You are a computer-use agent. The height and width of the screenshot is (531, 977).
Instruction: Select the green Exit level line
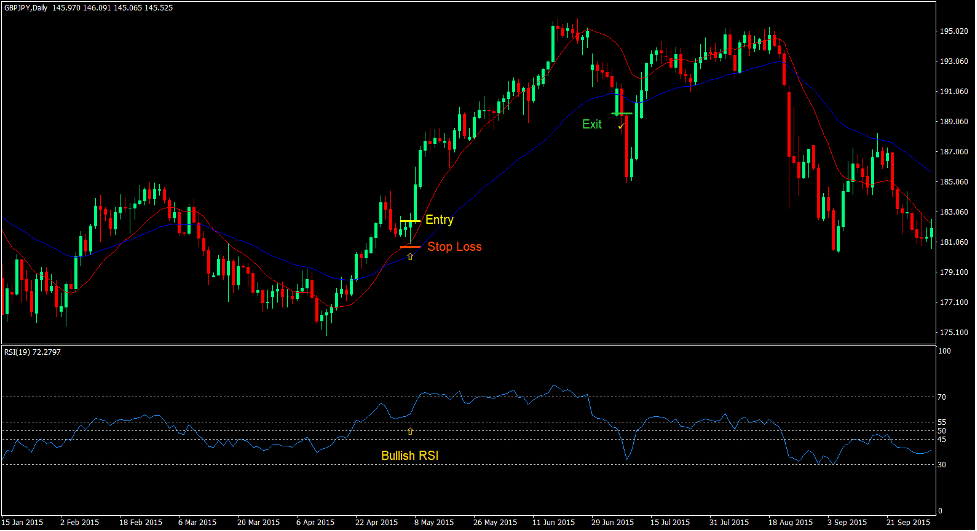622,113
